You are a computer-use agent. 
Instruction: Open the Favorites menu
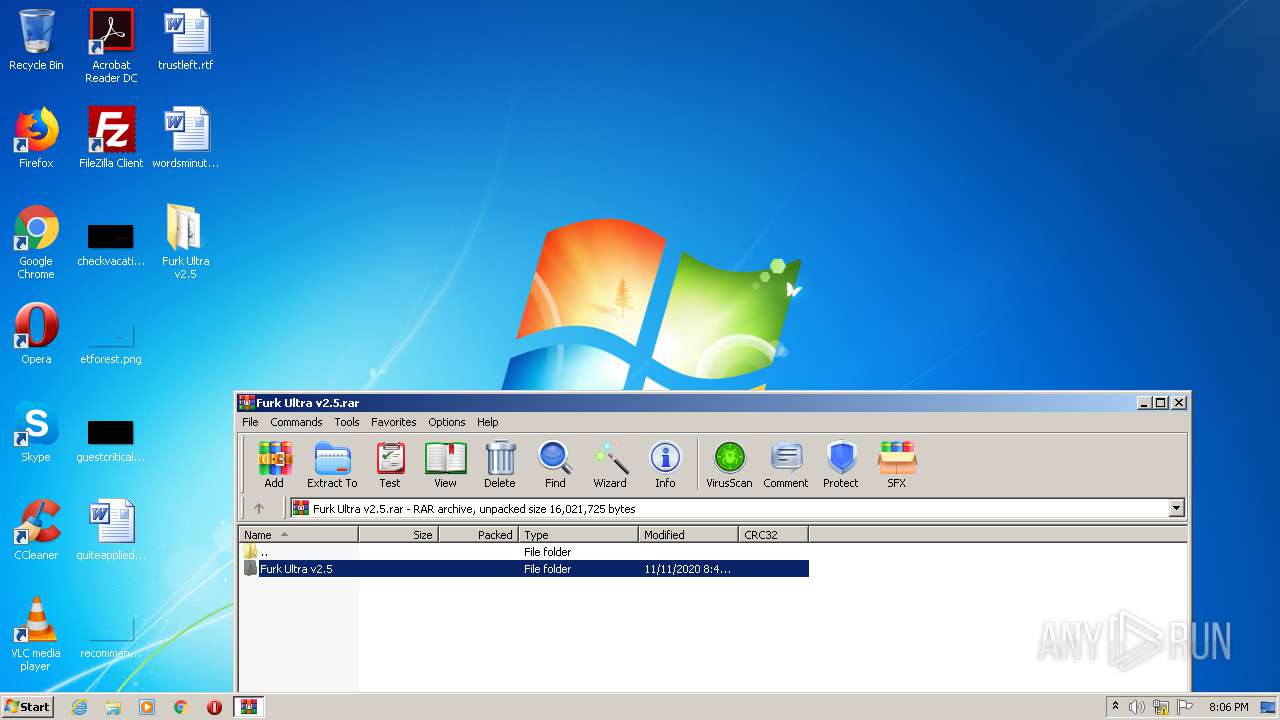click(x=394, y=422)
